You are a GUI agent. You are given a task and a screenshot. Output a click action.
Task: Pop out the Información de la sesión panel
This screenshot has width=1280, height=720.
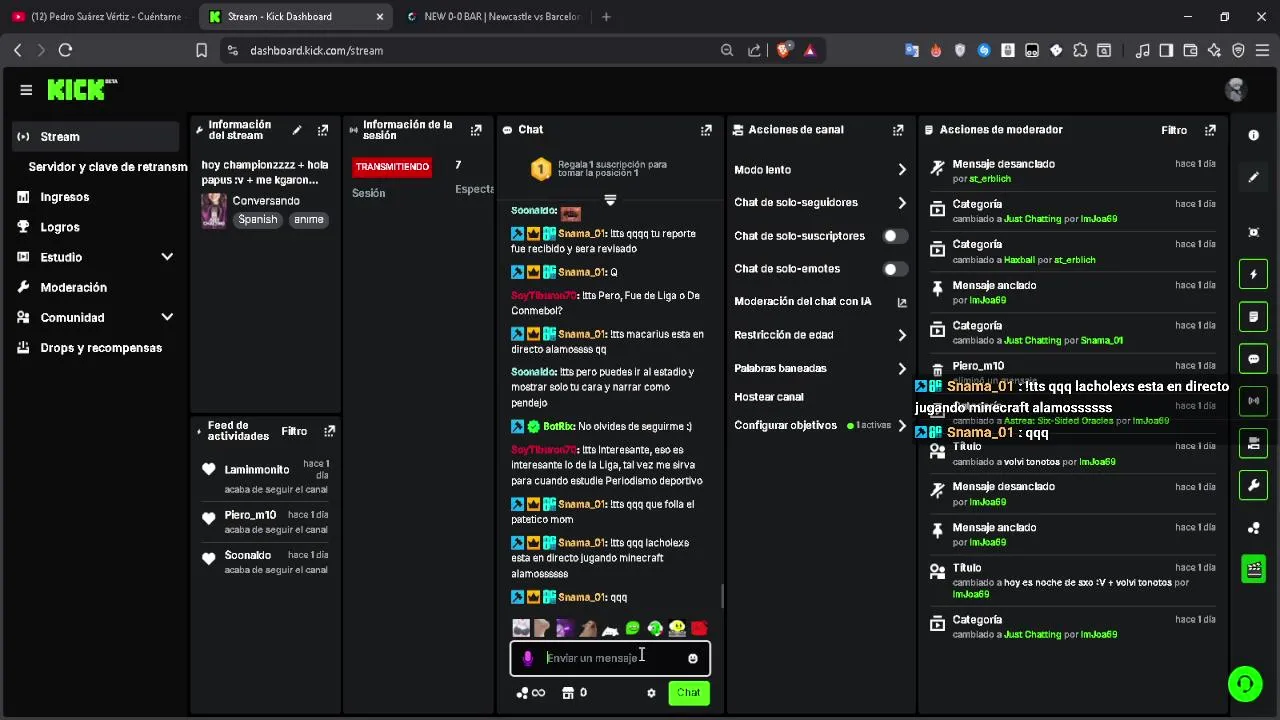(476, 130)
